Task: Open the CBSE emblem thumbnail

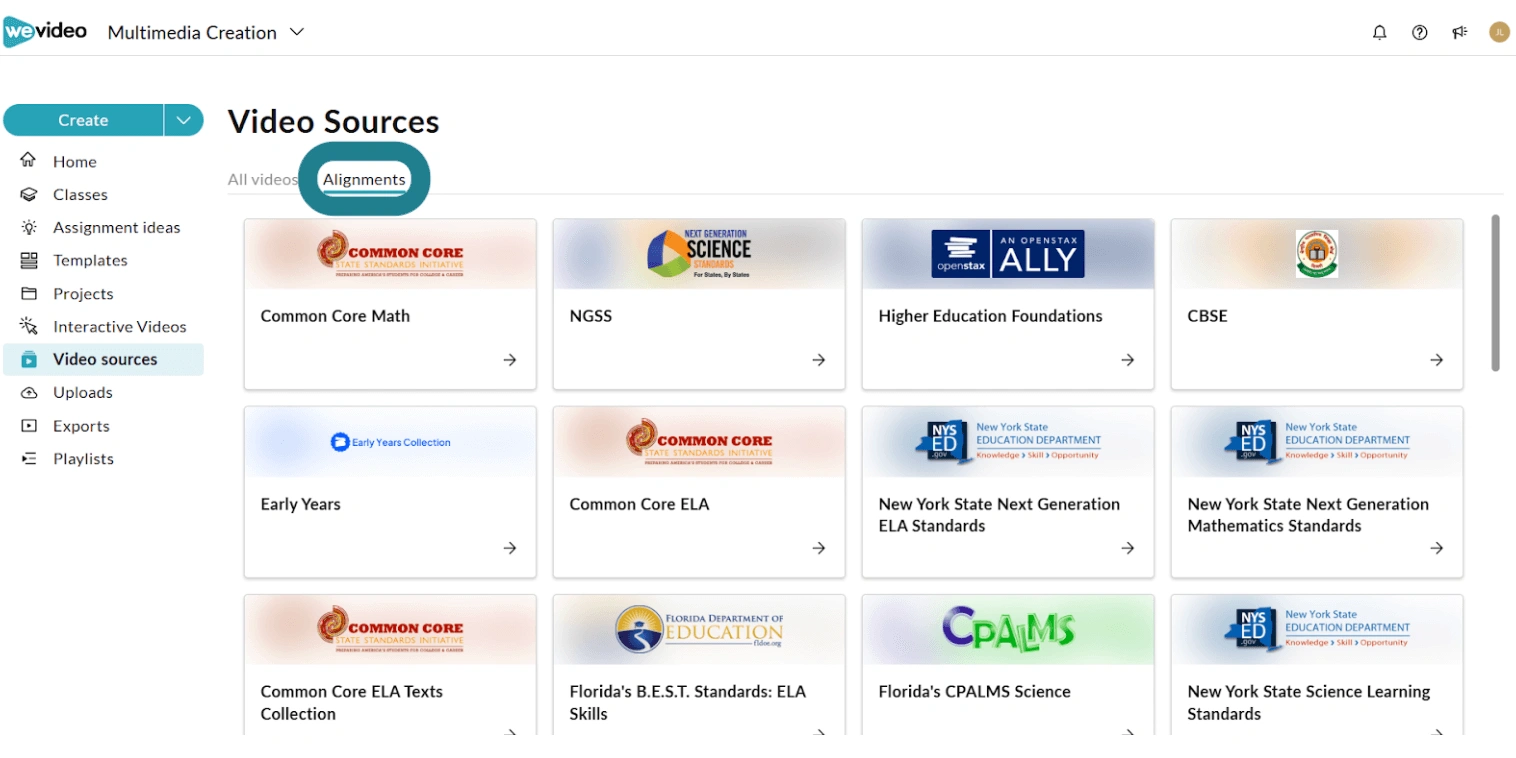Action: pyautogui.click(x=1317, y=254)
